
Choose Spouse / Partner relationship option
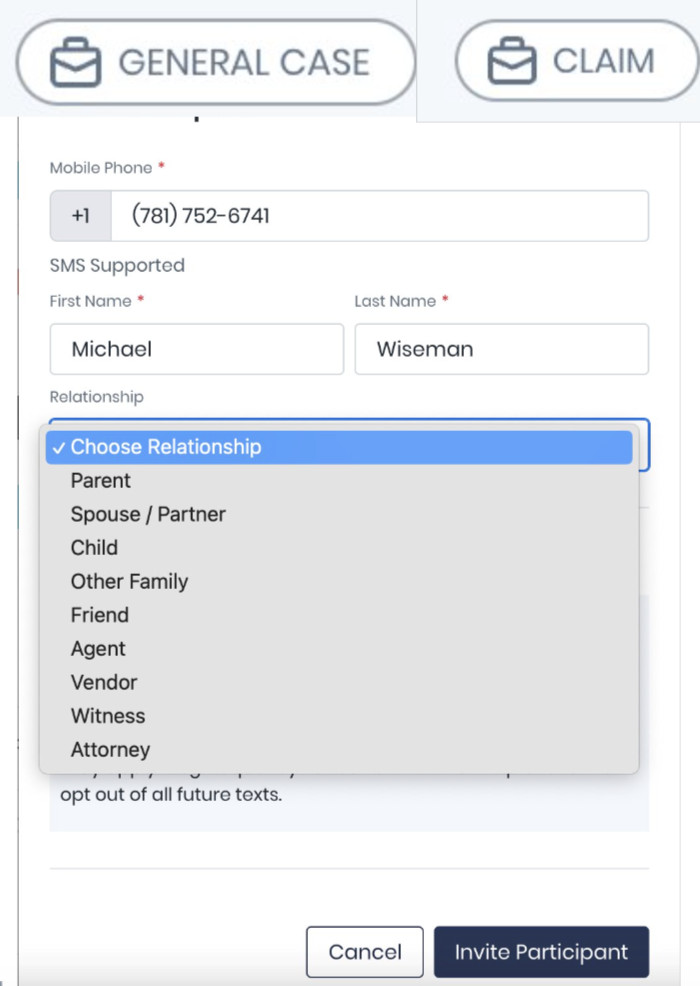(148, 515)
